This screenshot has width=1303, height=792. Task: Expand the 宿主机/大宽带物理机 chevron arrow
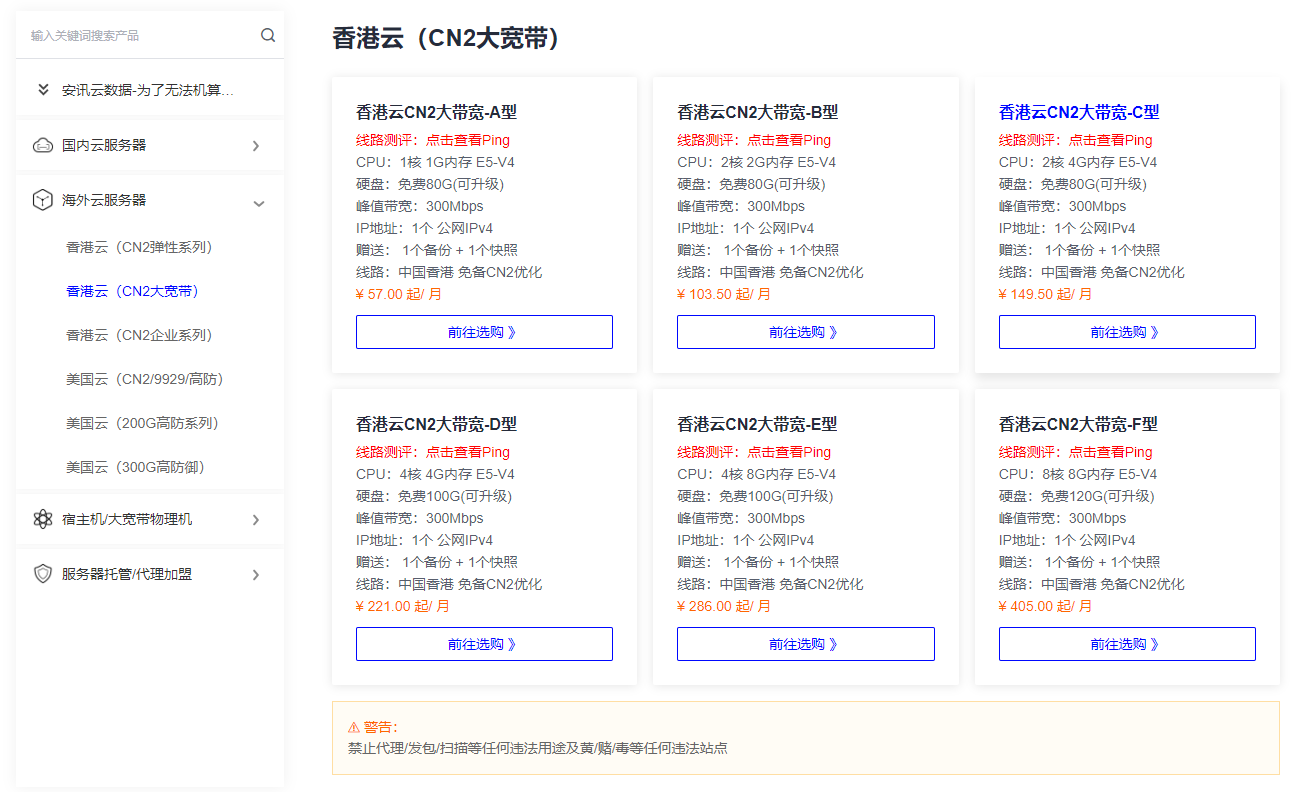[256, 520]
